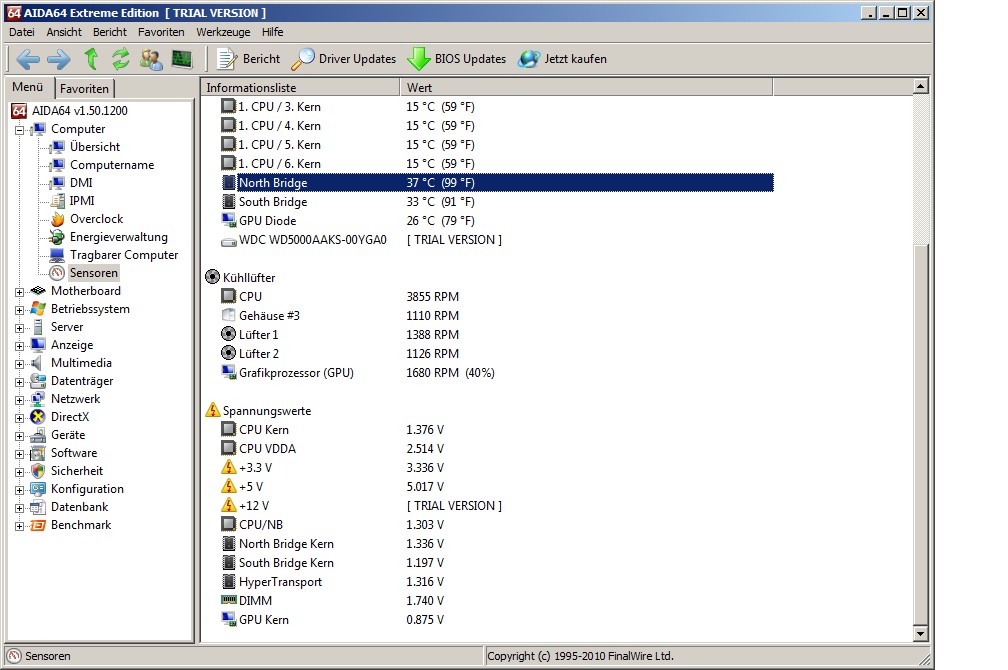Image resolution: width=1008 pixels, height=670 pixels.
Task: Expand the Server node
Action: (x=19, y=328)
